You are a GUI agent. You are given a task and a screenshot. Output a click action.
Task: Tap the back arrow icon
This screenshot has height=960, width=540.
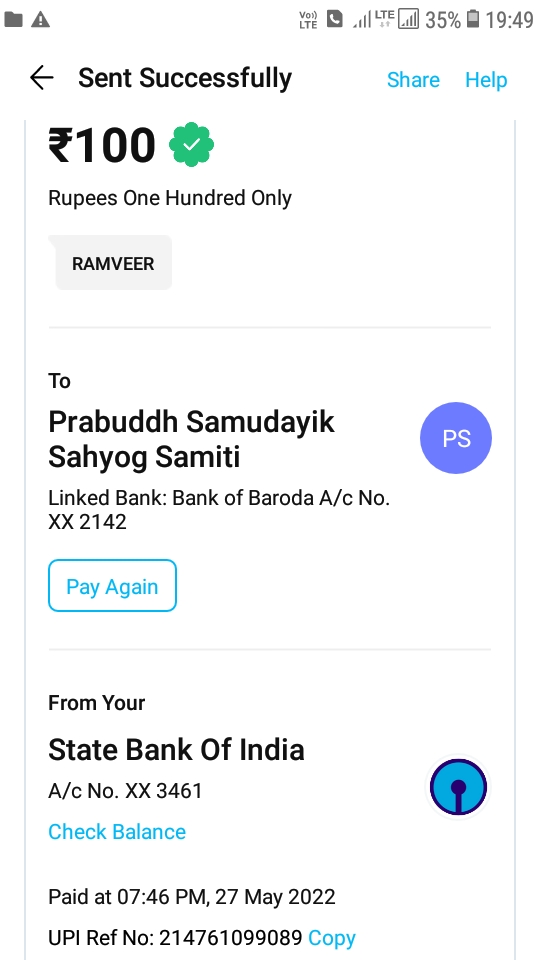coord(41,78)
